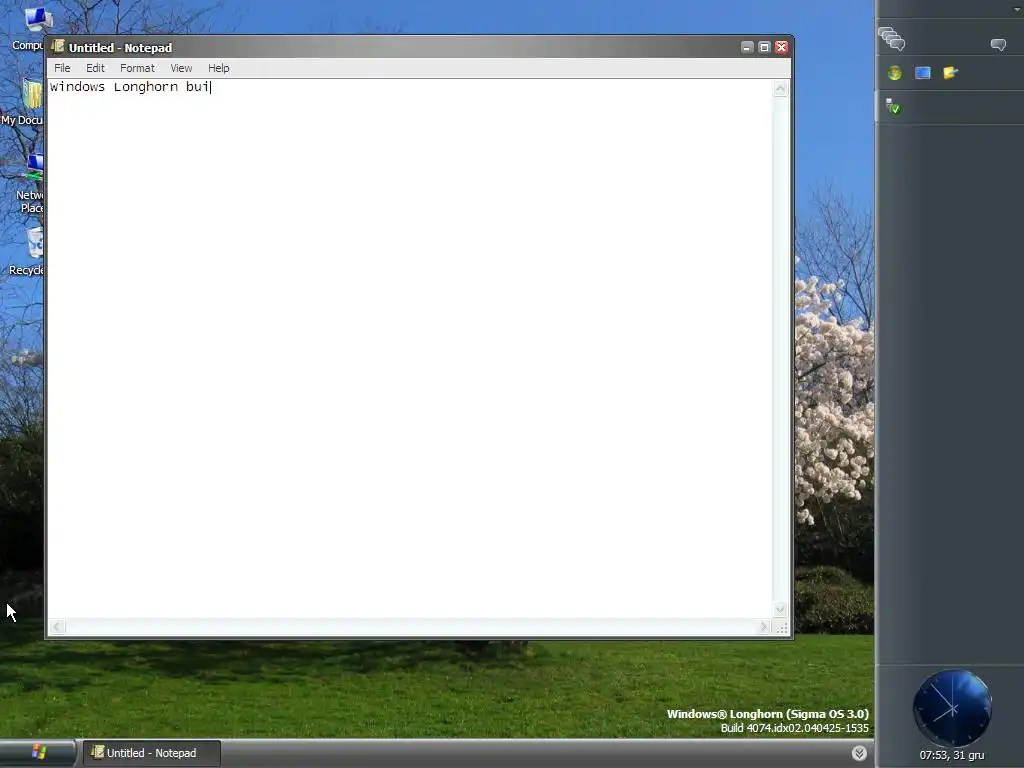Click the Notepad icon in the title bar
This screenshot has height=768, width=1024.
pos(58,46)
